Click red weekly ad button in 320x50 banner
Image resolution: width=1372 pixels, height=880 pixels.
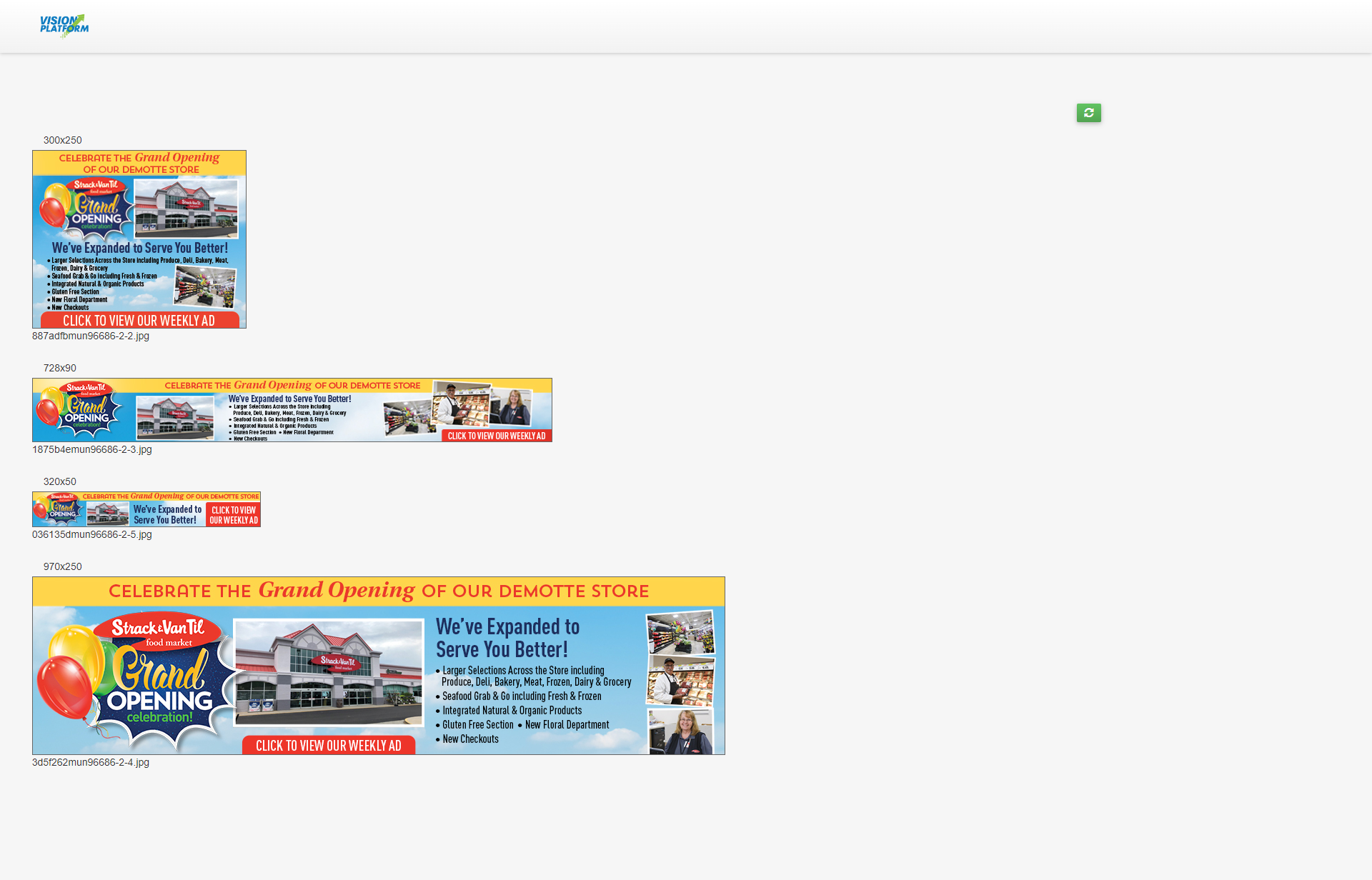coord(234,515)
